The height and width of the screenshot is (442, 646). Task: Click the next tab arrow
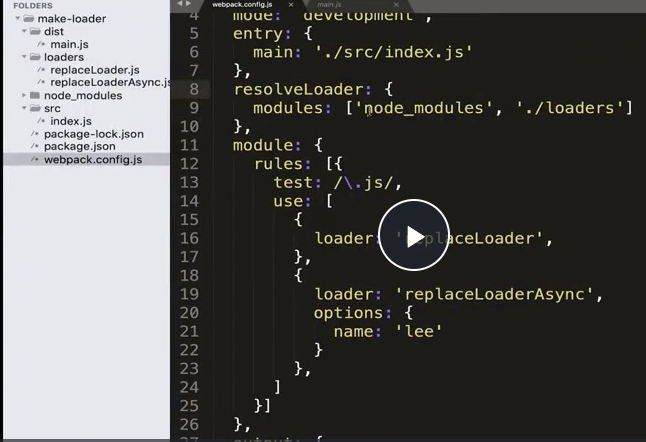192,5
